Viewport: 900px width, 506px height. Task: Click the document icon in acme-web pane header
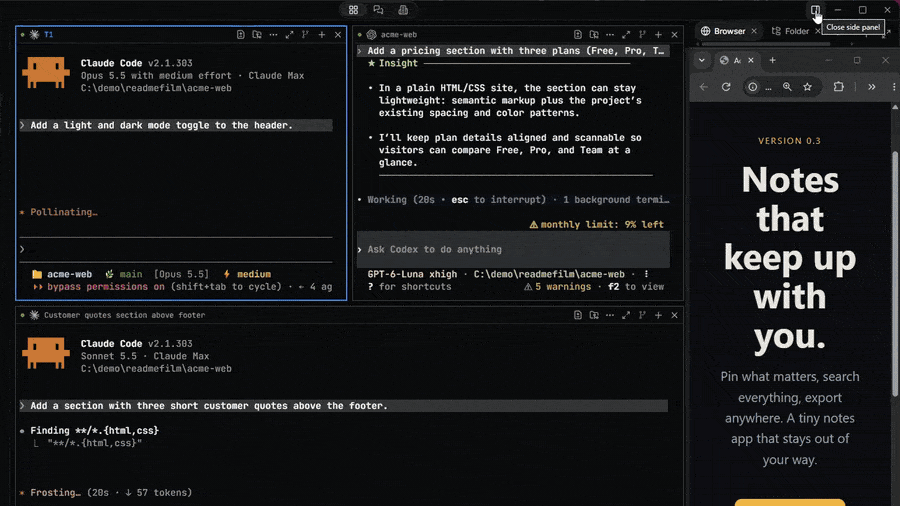click(577, 34)
